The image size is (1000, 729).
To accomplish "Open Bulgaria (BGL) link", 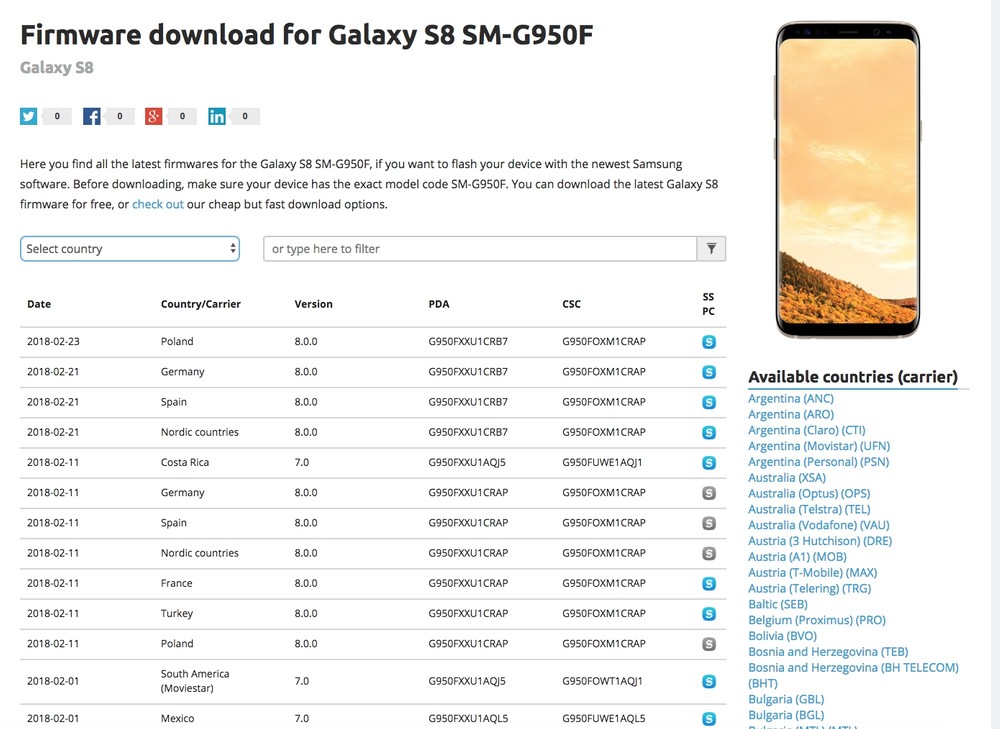I will point(786,715).
